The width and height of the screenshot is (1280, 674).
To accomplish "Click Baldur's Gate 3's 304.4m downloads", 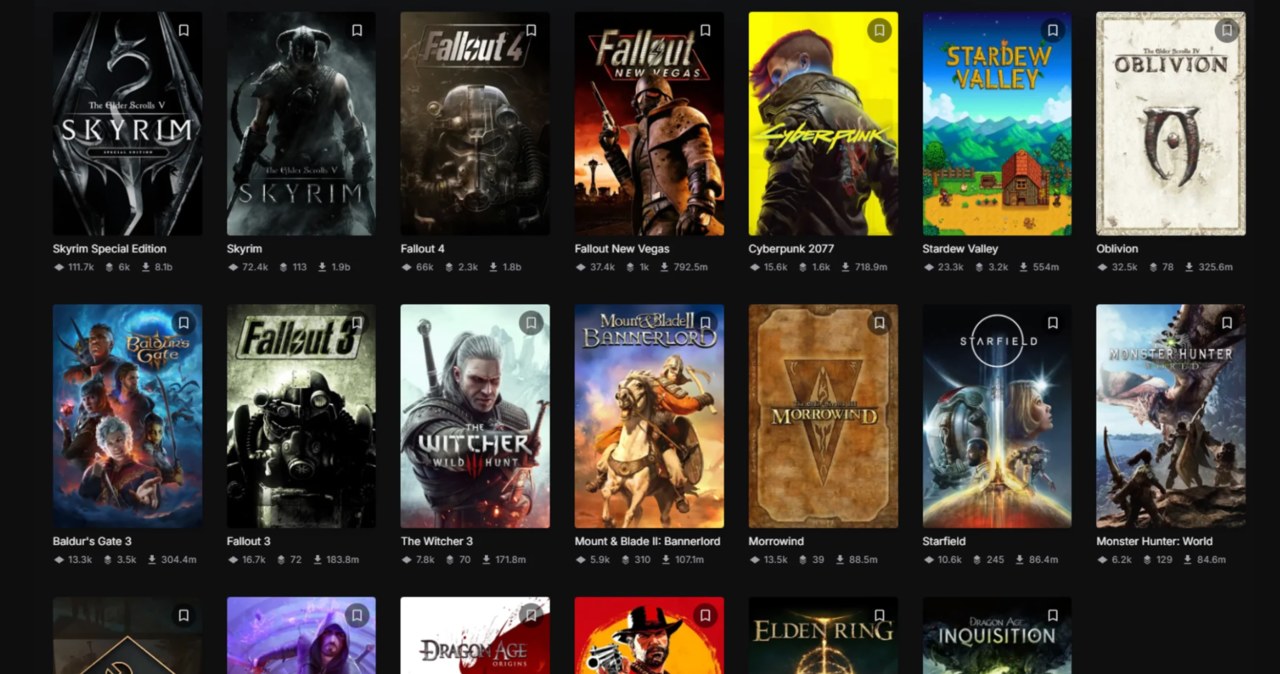I will [x=172, y=560].
